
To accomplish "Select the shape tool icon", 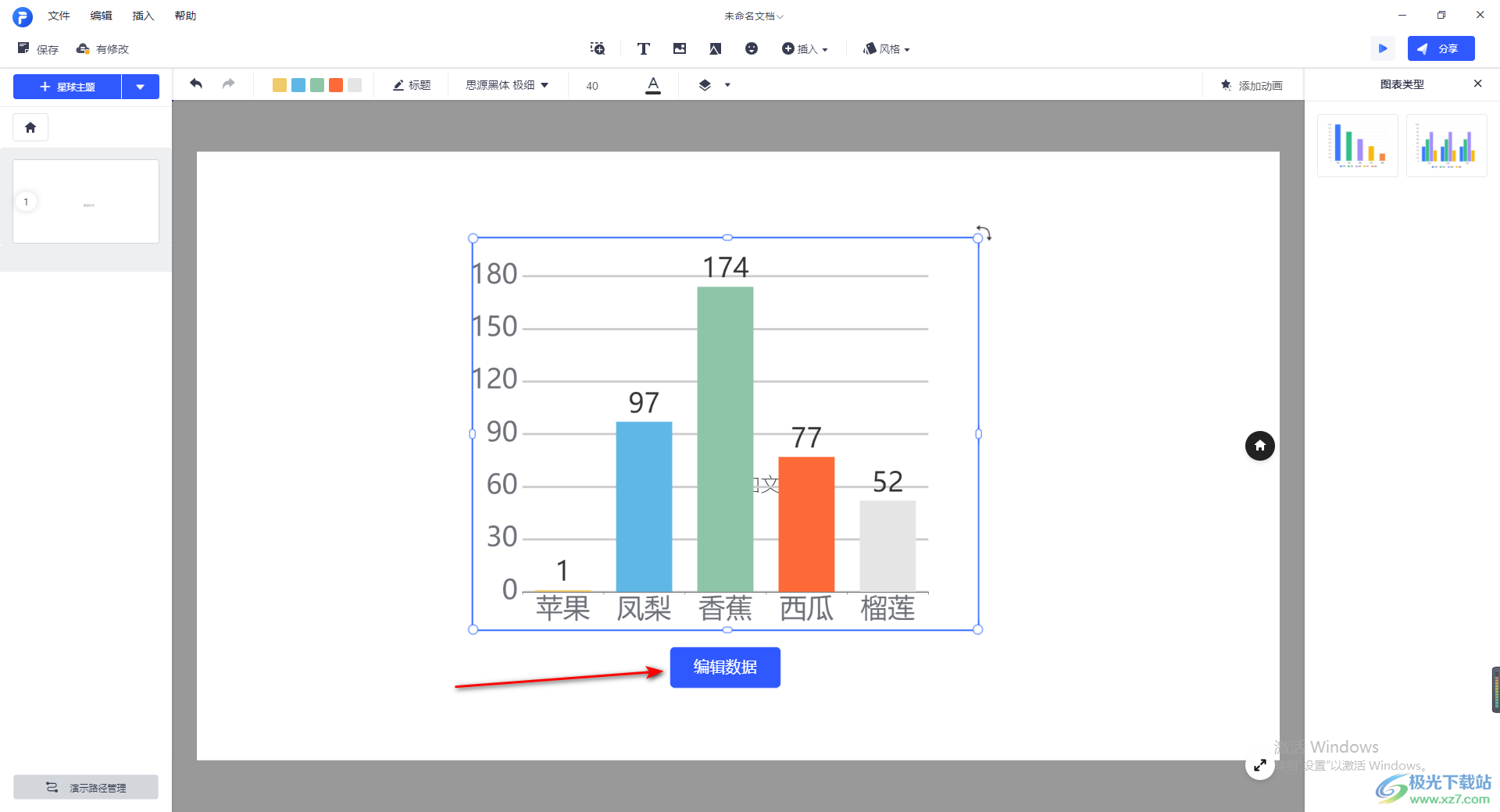I will pyautogui.click(x=715, y=48).
